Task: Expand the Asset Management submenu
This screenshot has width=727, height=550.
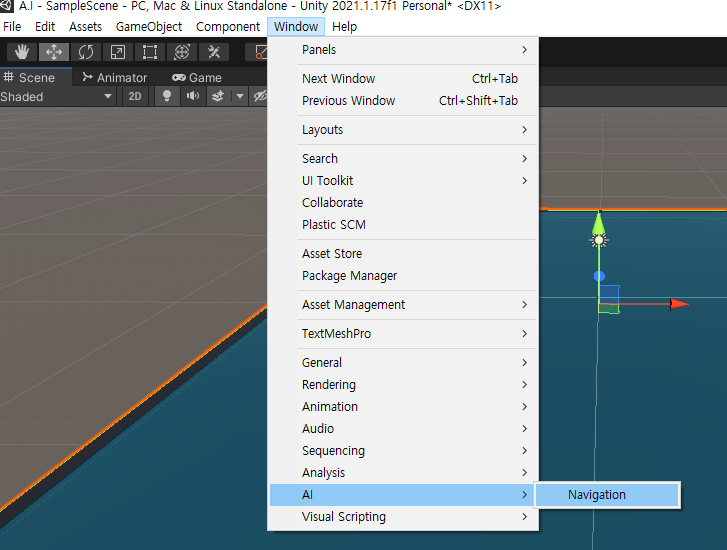Action: pos(403,305)
